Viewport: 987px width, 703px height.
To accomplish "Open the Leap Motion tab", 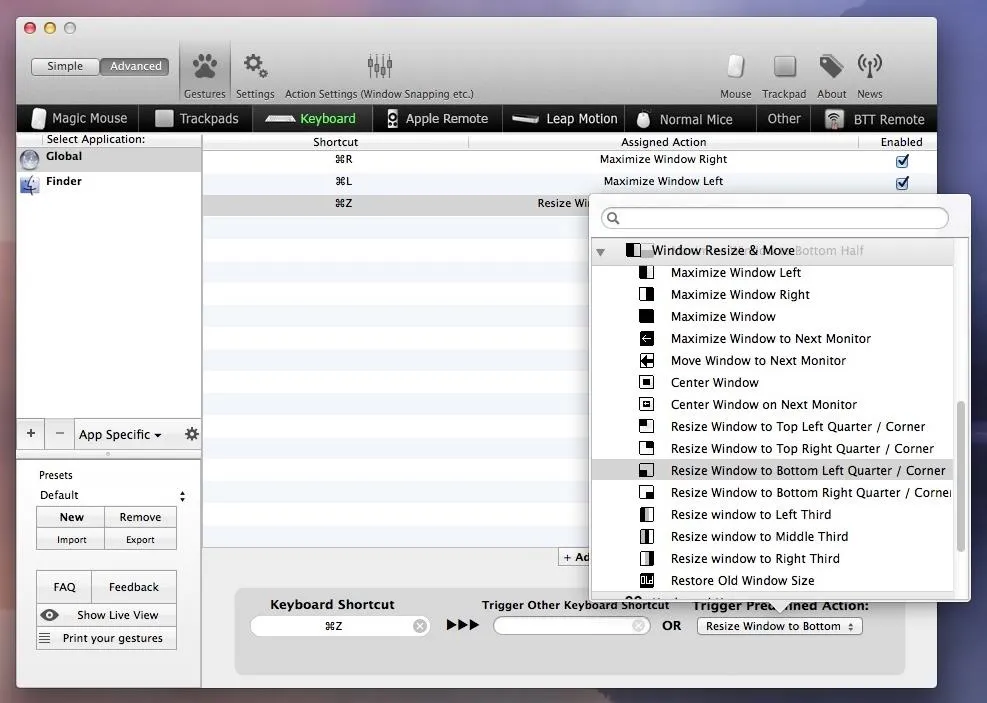I will tap(565, 118).
